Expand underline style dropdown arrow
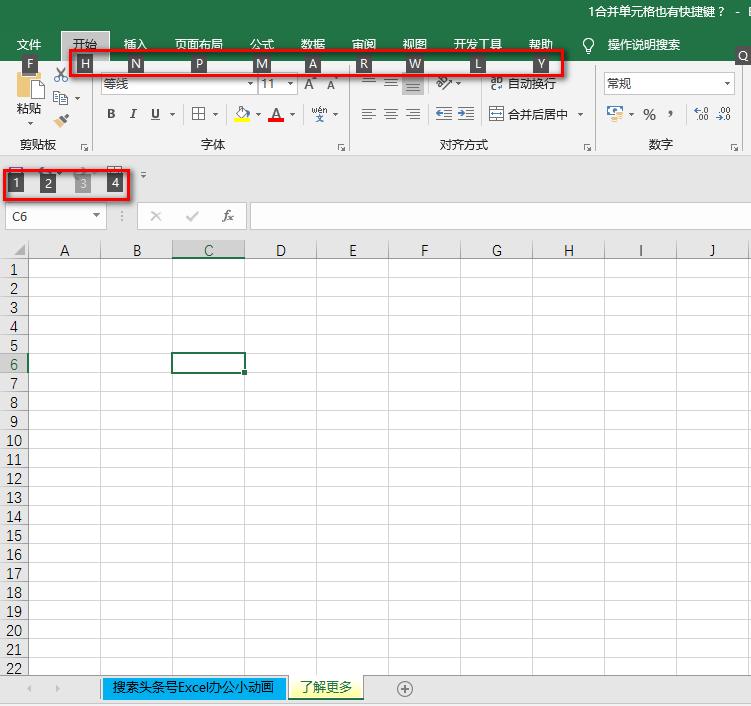The height and width of the screenshot is (706, 751). click(172, 114)
